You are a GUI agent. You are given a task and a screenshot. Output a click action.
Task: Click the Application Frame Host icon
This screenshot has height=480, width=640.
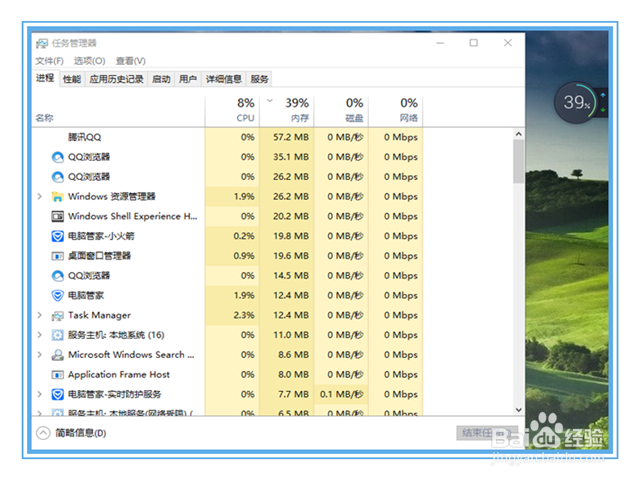tap(58, 375)
